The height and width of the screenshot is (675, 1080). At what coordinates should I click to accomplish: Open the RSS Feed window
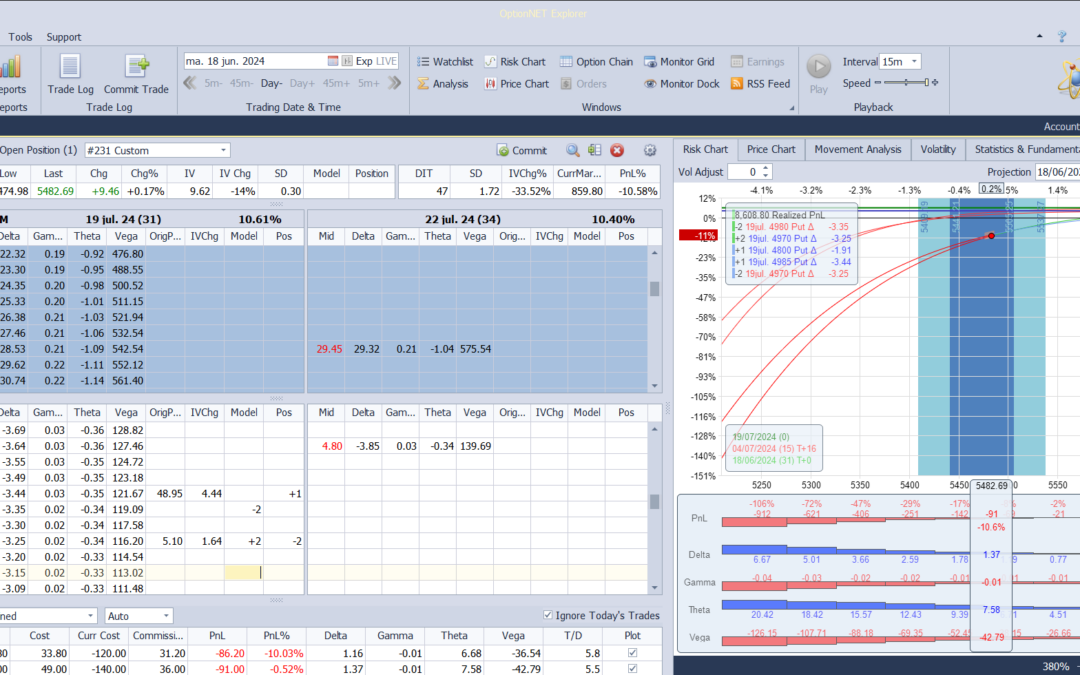click(x=760, y=83)
